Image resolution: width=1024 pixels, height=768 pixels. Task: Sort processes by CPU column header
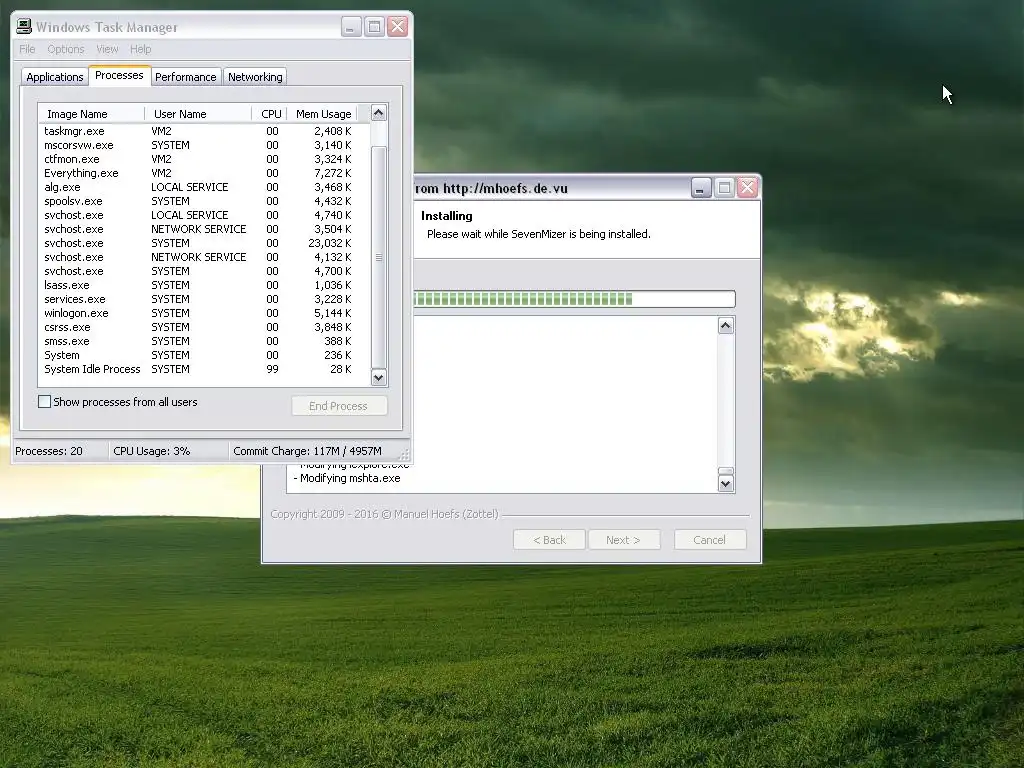(270, 114)
